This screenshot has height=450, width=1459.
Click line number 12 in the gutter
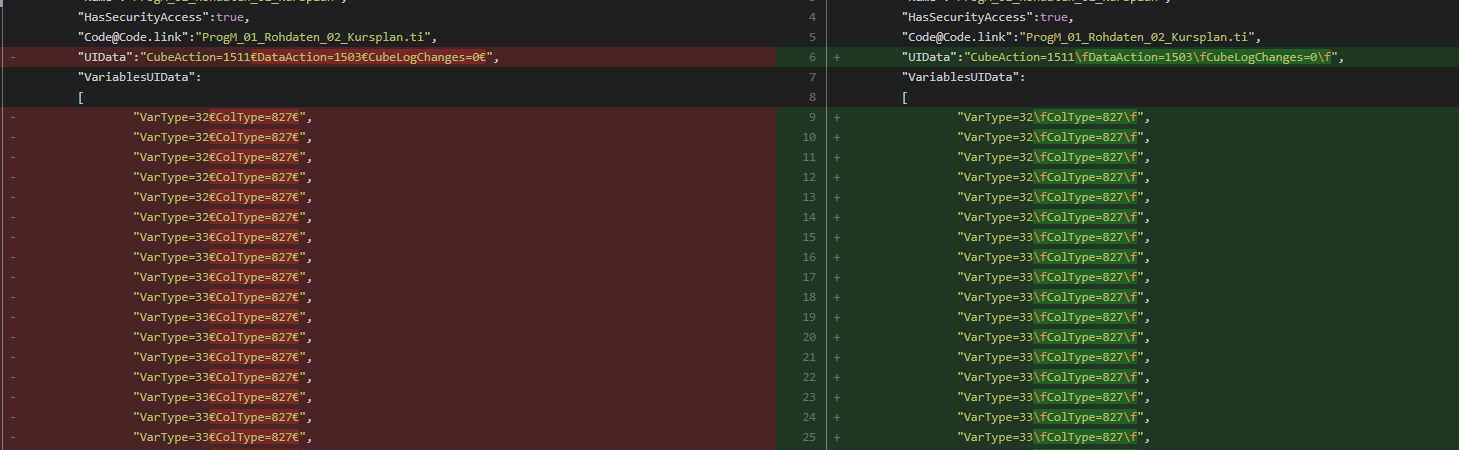click(809, 177)
